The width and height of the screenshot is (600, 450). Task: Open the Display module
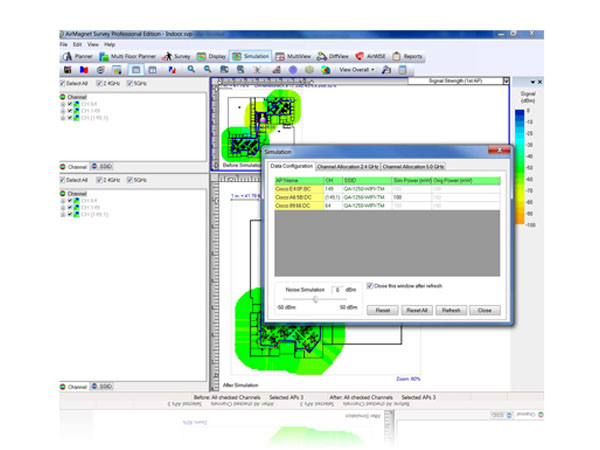click(x=211, y=57)
